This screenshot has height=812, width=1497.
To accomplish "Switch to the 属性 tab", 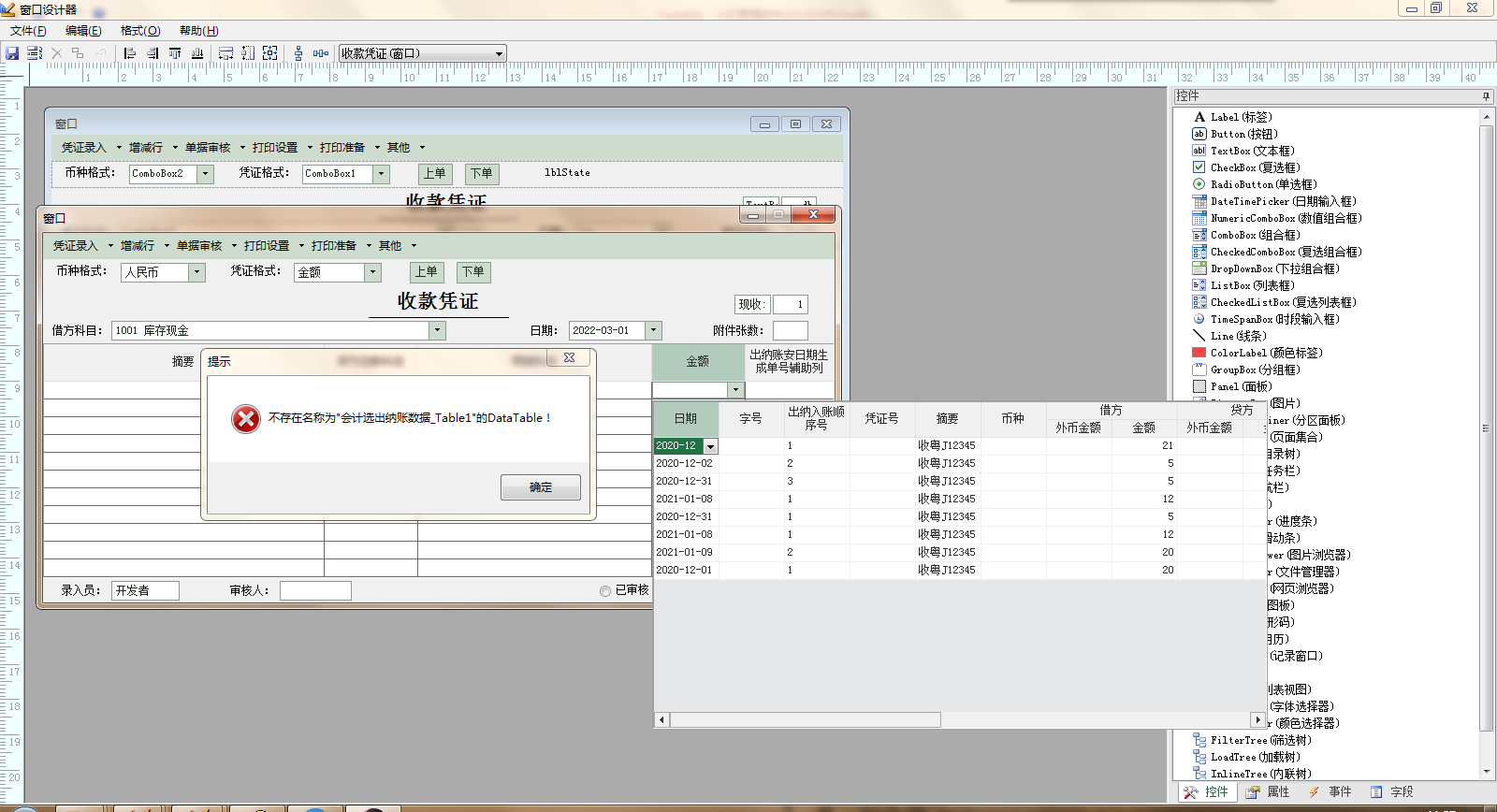I will (1269, 792).
